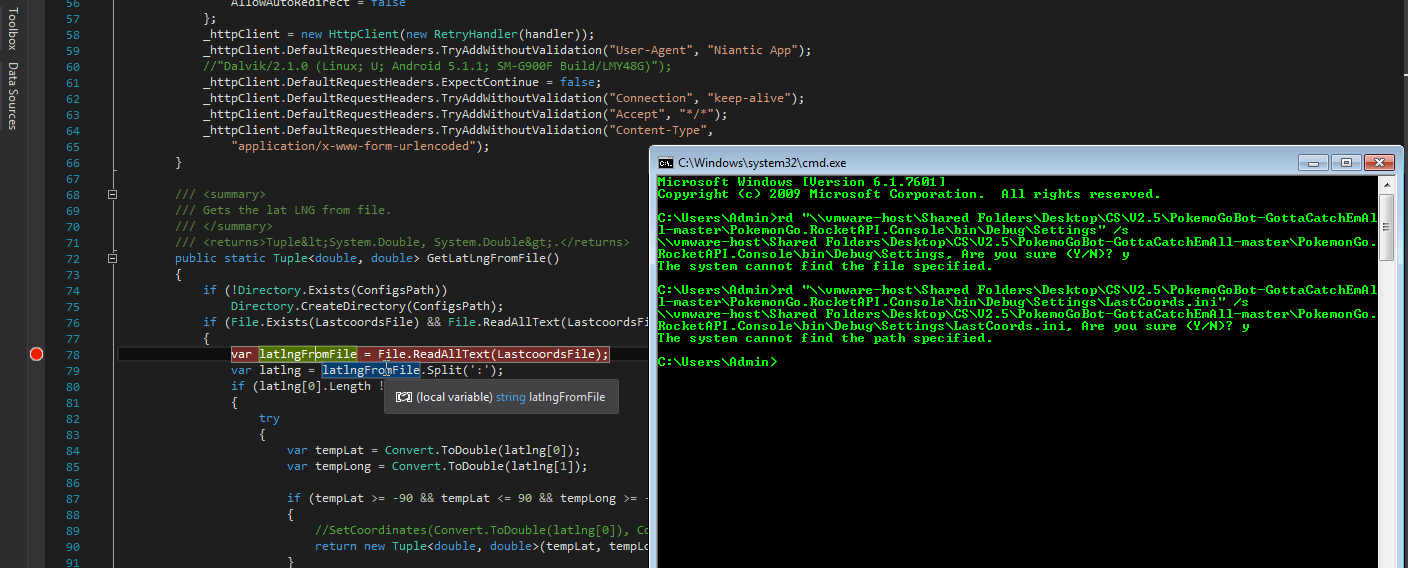Click the Copyright Microsoft Corporation line in cmd
The height and width of the screenshot is (568, 1408).
point(909,194)
